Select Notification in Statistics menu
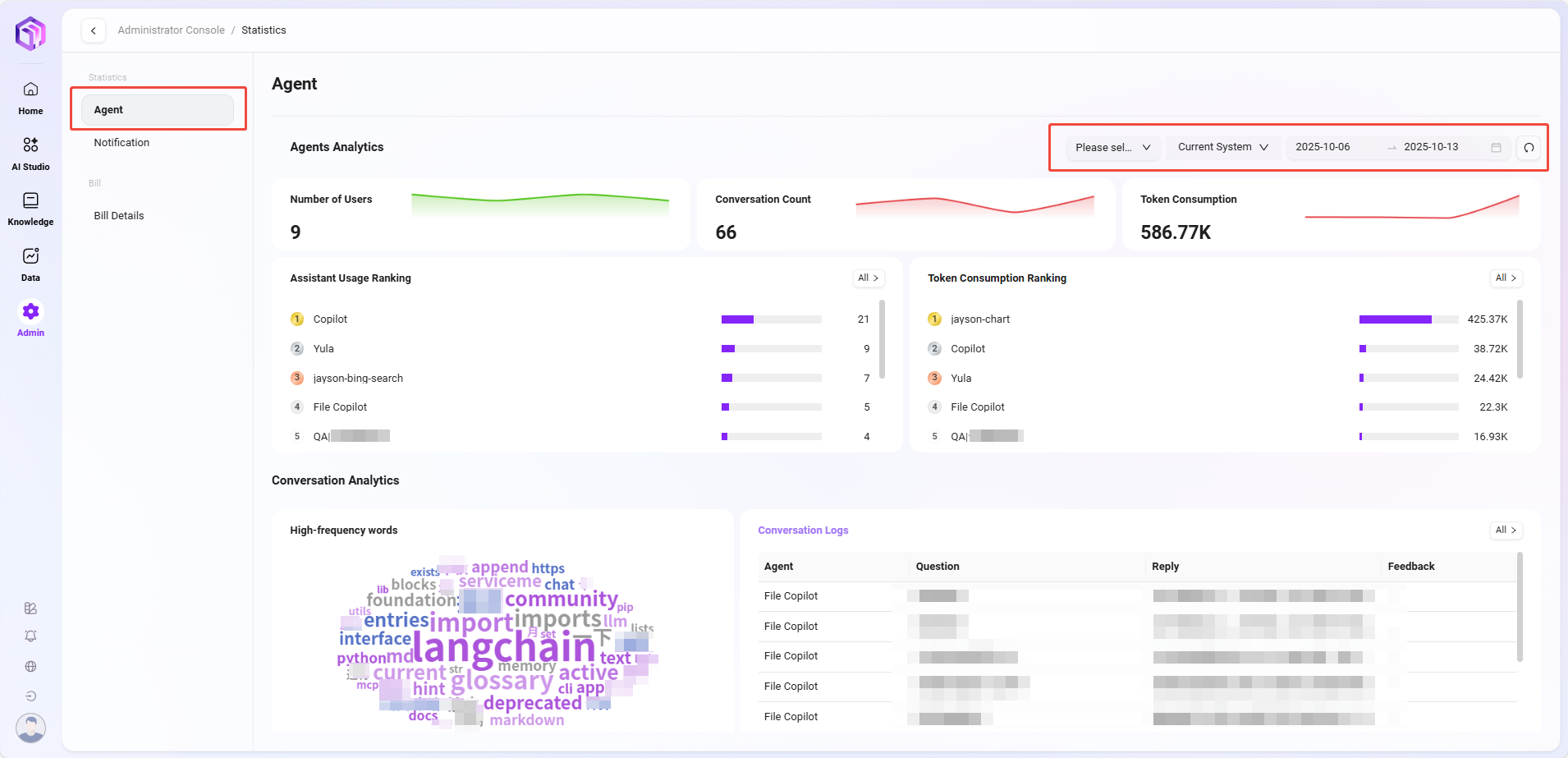Viewport: 1568px width, 758px height. [121, 143]
